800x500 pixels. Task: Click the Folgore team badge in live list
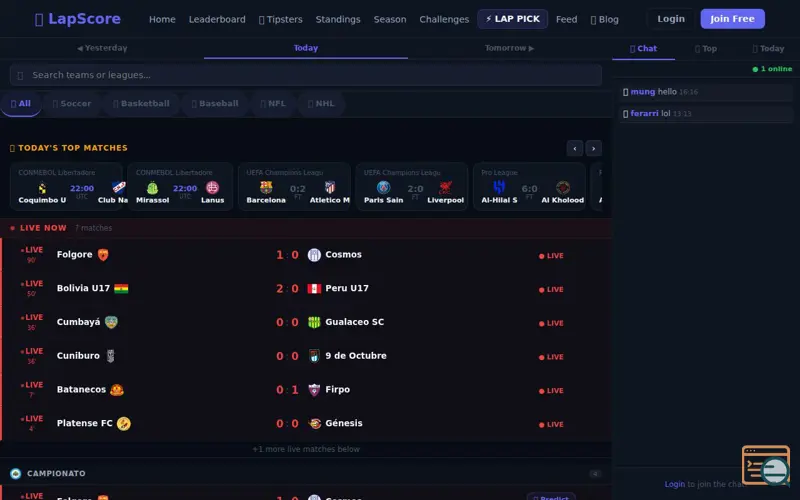(x=103, y=255)
